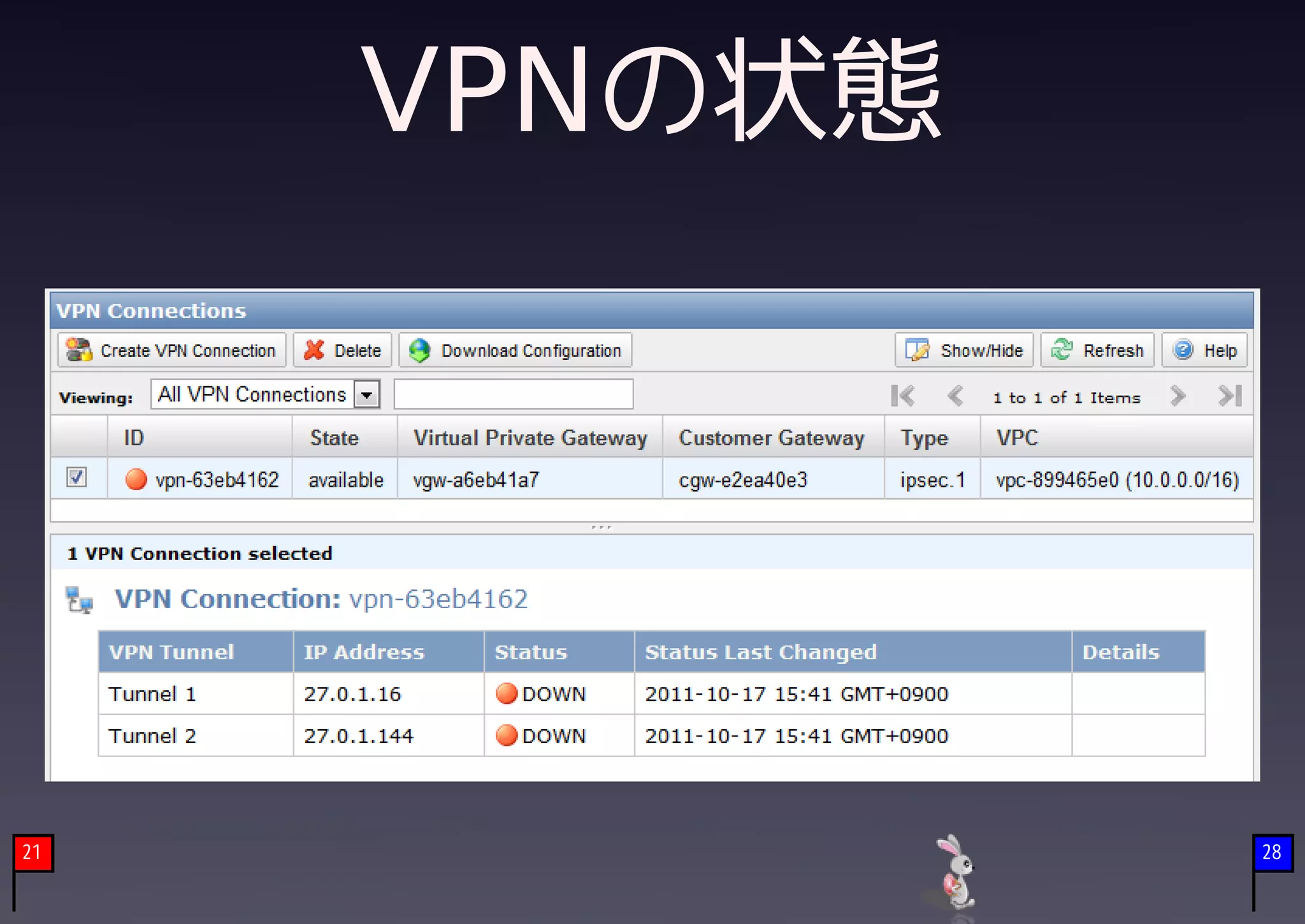Go to previous page arrow
1305x924 pixels.
point(955,396)
